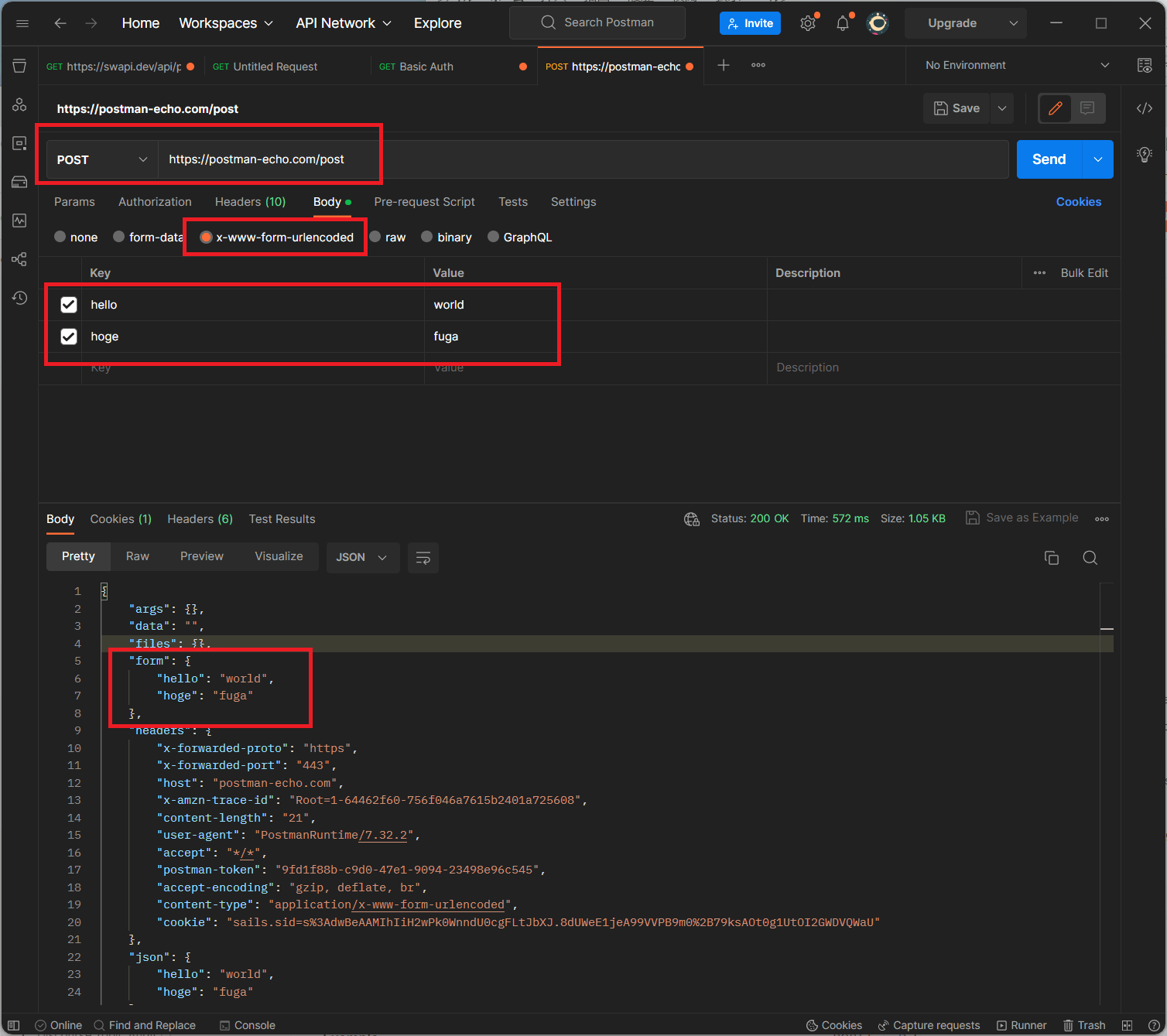This screenshot has width=1167, height=1036.
Task: Open the hamburger main menu
Action: pyautogui.click(x=22, y=23)
